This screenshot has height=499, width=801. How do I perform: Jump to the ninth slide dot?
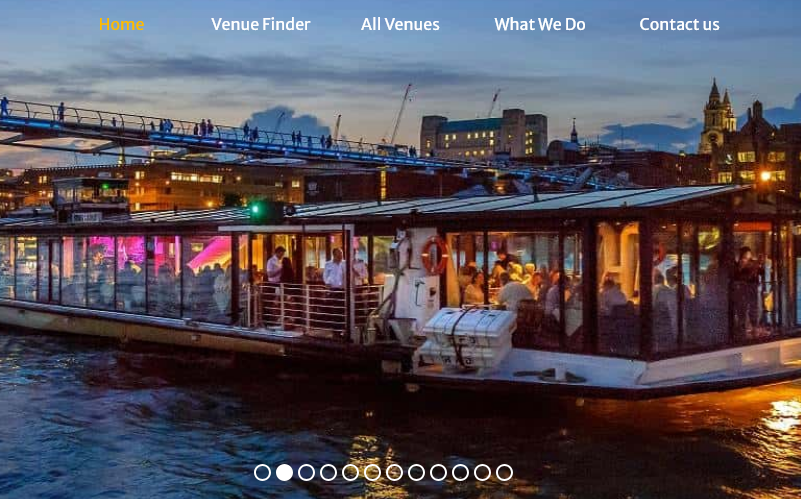point(438,472)
